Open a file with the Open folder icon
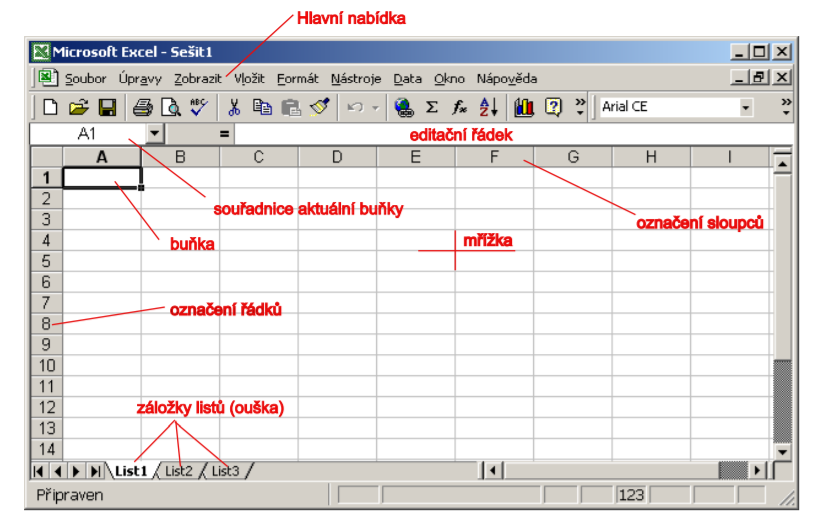 (79, 107)
